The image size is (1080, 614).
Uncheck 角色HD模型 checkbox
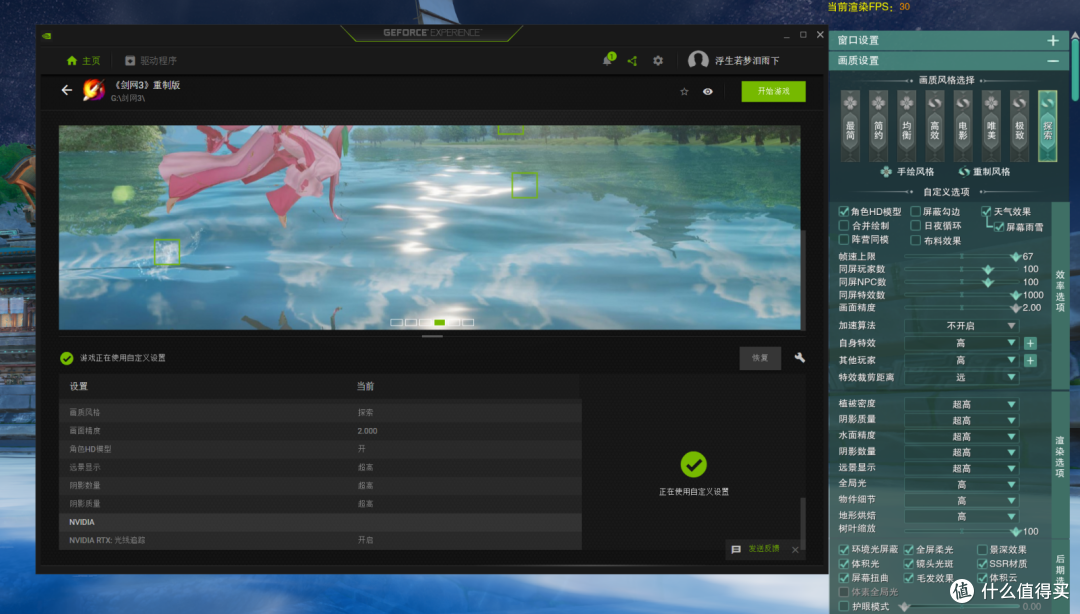pyautogui.click(x=843, y=211)
